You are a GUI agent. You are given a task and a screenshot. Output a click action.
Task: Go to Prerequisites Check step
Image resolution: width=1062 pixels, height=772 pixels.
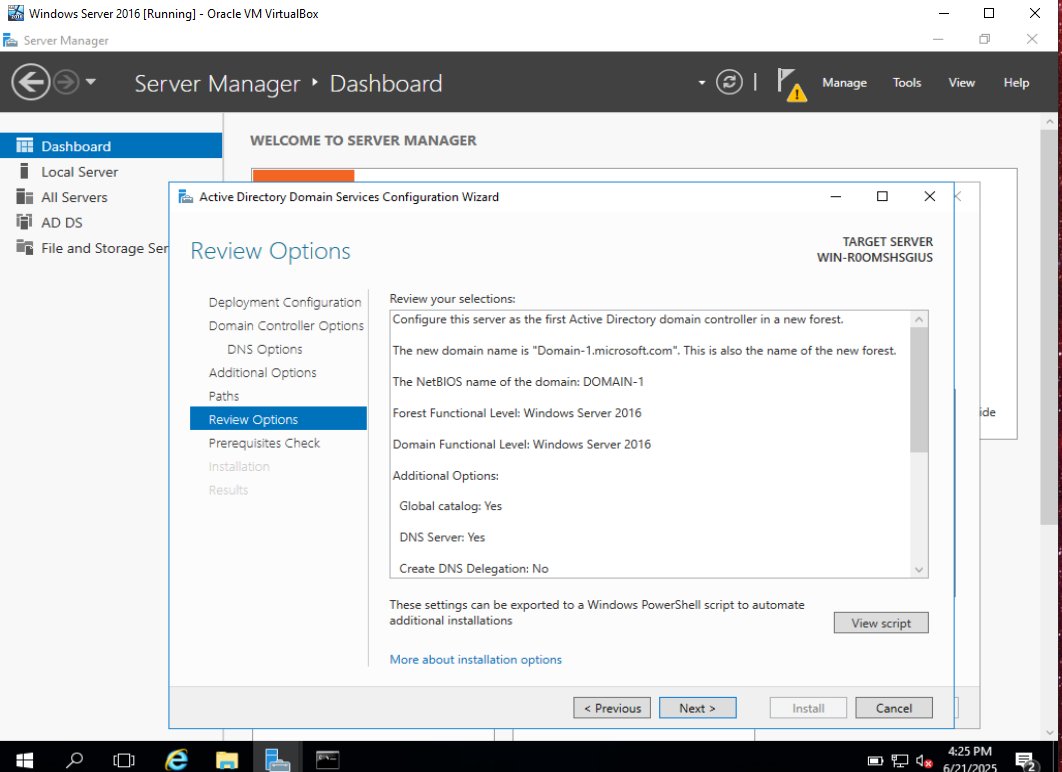click(264, 443)
